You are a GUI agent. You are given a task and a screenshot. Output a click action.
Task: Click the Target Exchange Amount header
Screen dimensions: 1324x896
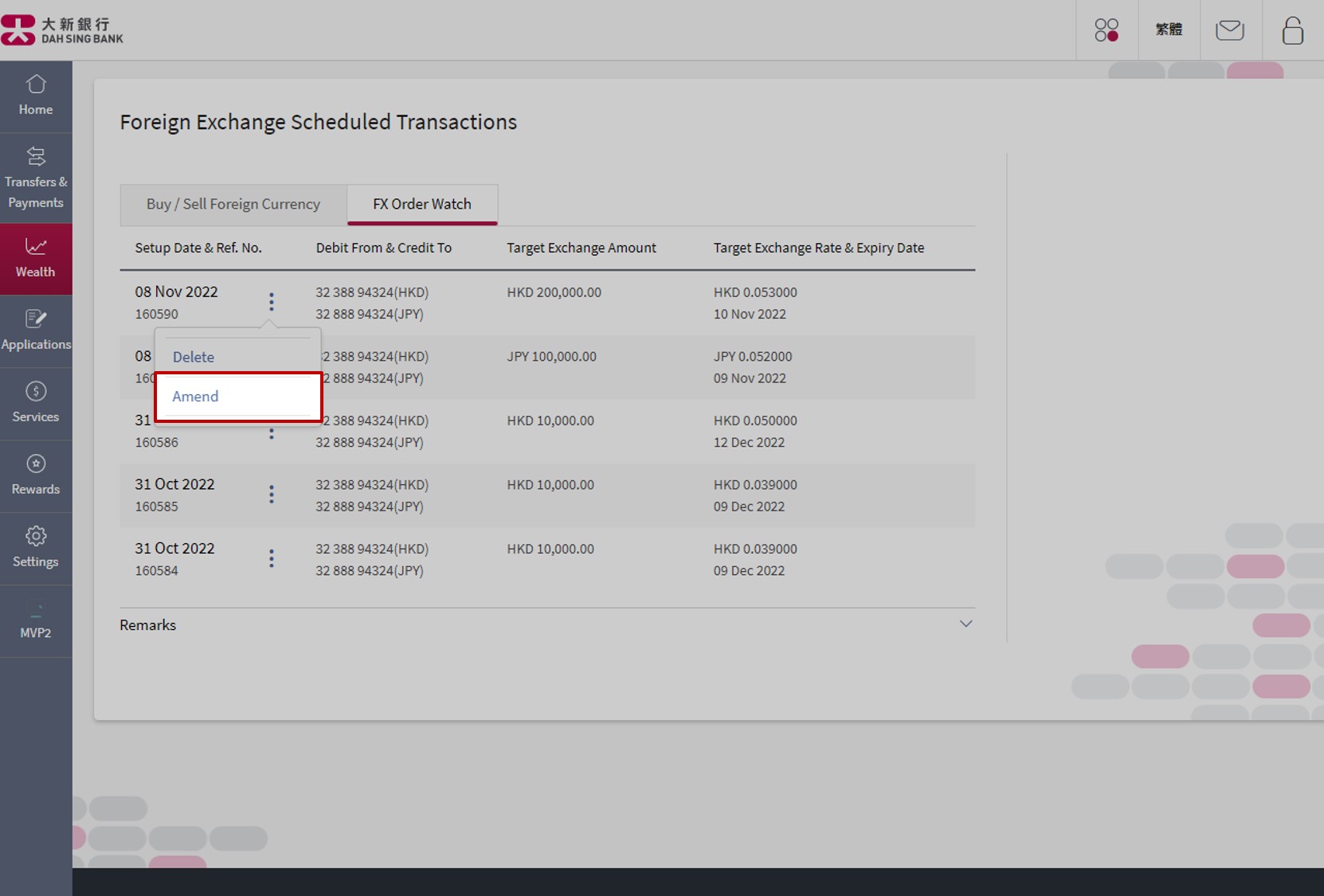click(582, 248)
